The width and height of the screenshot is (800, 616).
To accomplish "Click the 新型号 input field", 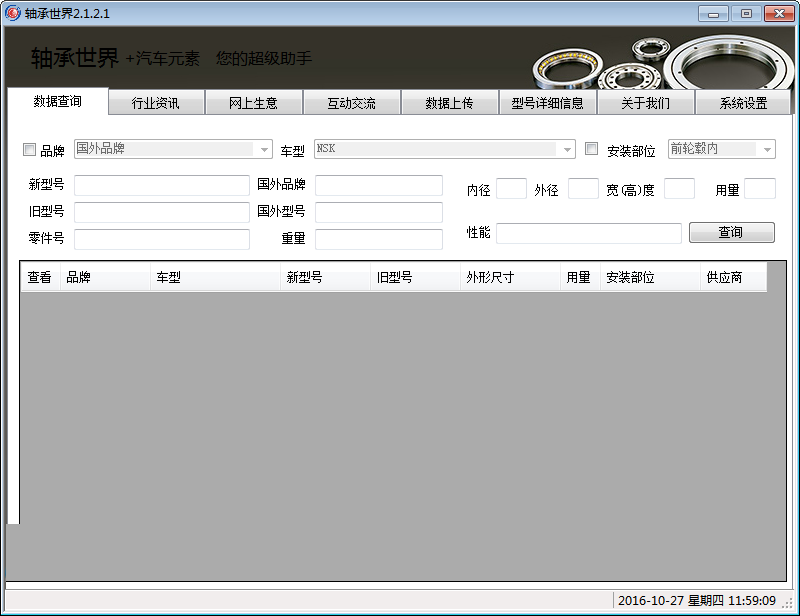I will pos(161,185).
